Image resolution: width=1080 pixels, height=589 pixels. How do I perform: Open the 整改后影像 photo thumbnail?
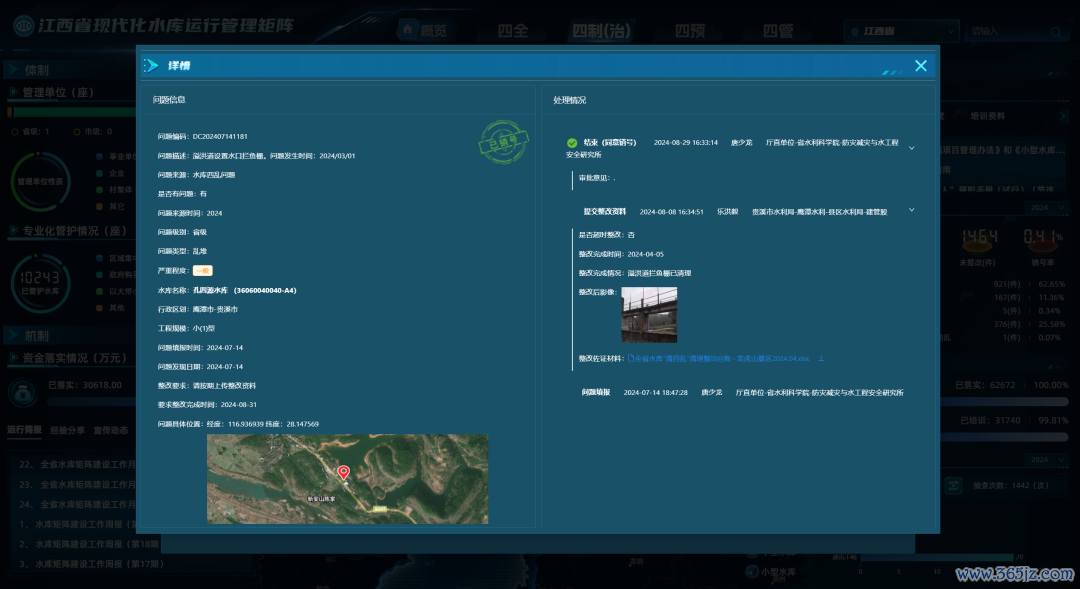(649, 315)
